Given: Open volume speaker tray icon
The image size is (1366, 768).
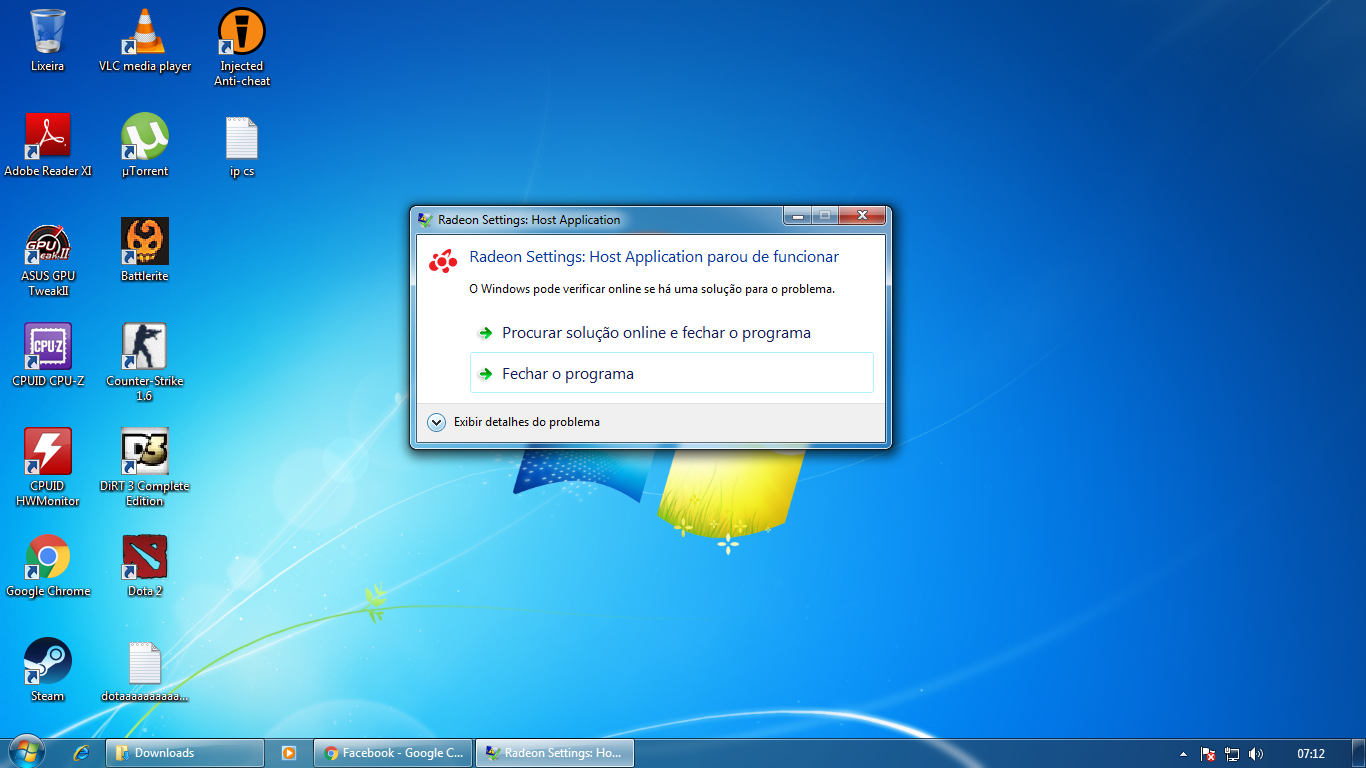Looking at the screenshot, I should click(x=1256, y=754).
